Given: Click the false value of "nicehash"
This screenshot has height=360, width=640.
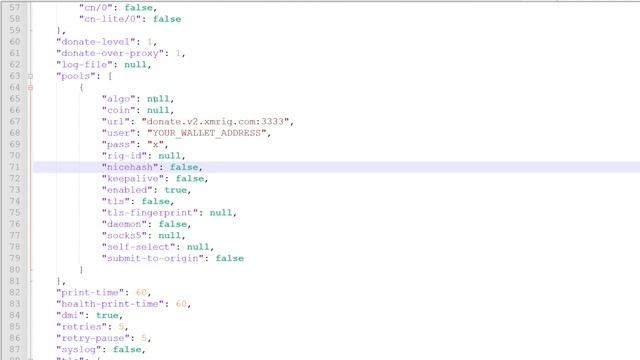Looking at the screenshot, I should click(184, 167).
